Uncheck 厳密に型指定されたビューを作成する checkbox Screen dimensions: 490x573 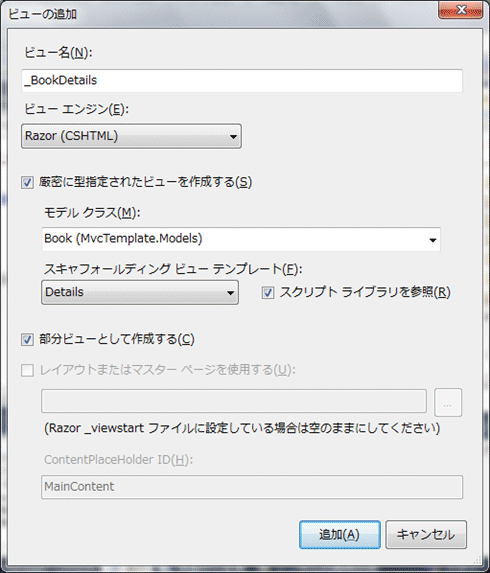(x=27, y=182)
